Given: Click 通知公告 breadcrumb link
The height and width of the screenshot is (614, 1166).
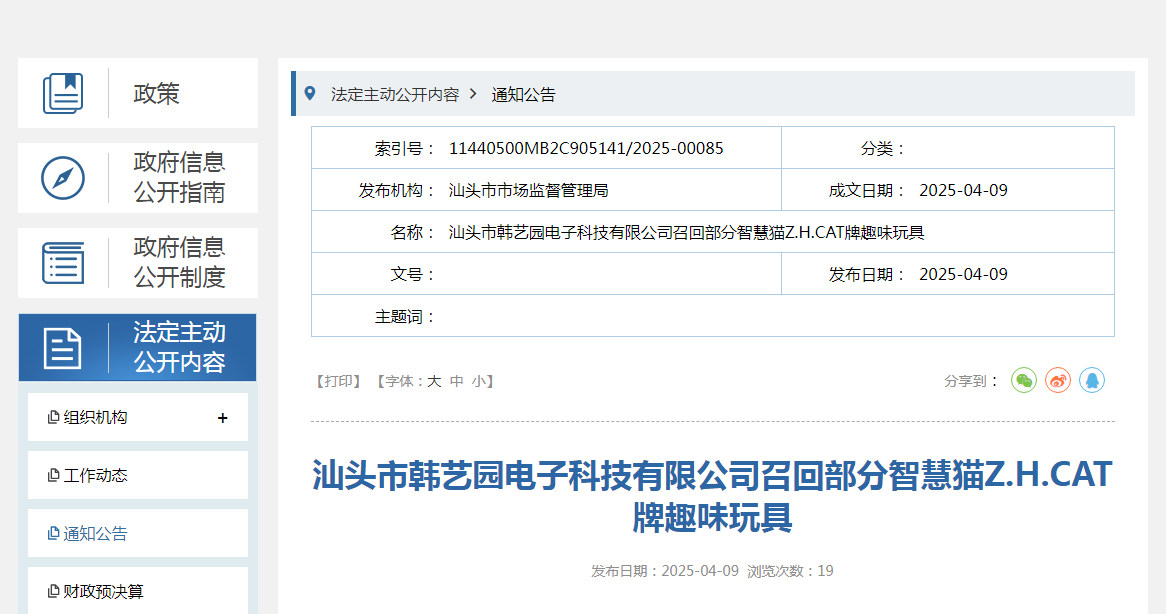Looking at the screenshot, I should click(x=523, y=95).
